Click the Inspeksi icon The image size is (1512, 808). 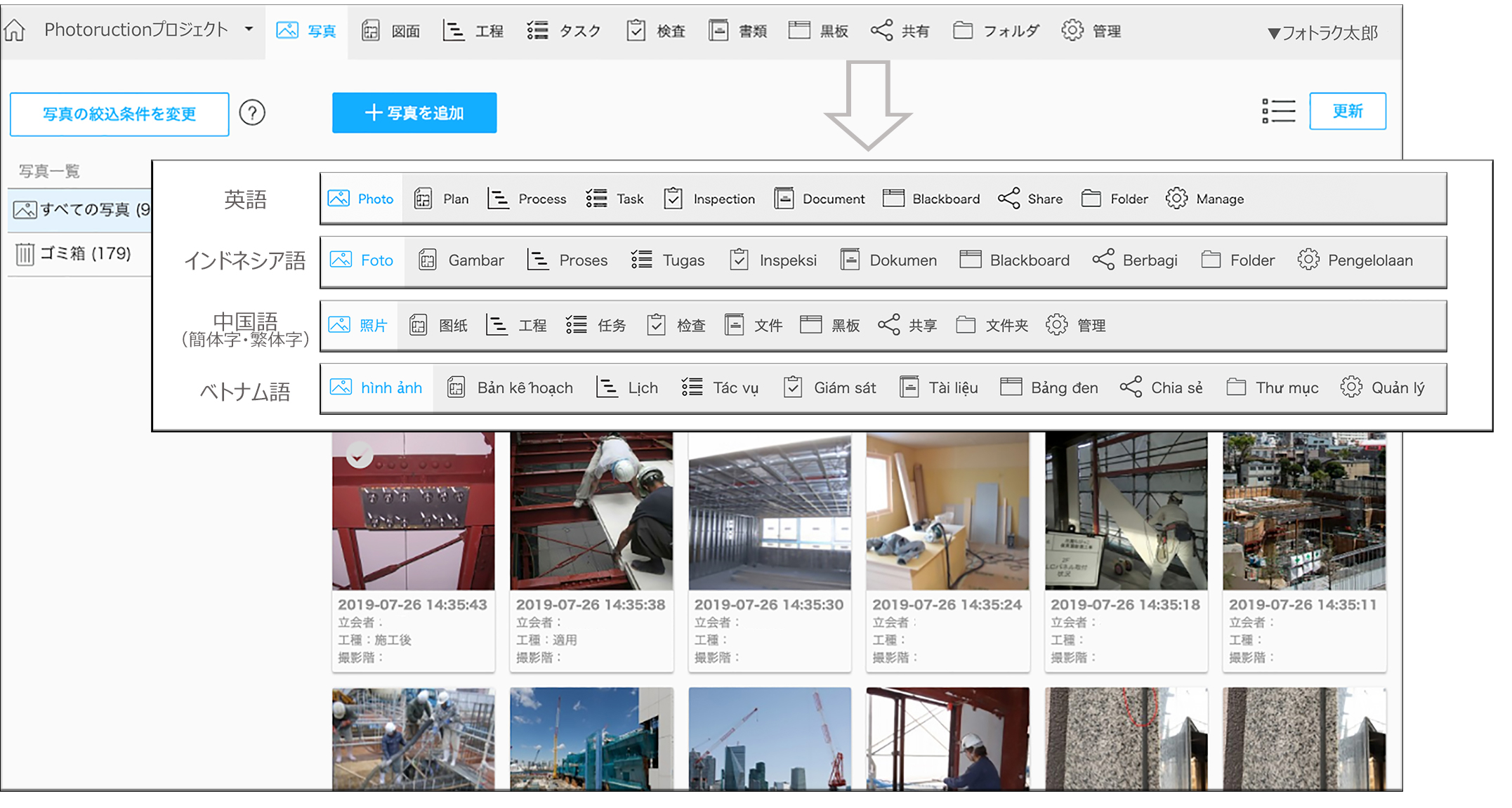coord(739,260)
